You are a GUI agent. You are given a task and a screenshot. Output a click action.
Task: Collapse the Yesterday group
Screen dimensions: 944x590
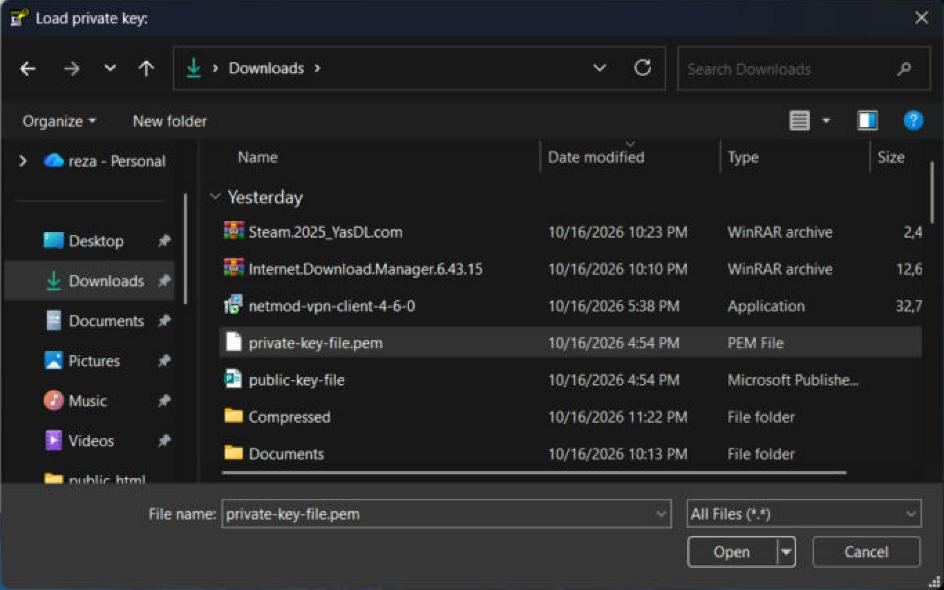214,197
